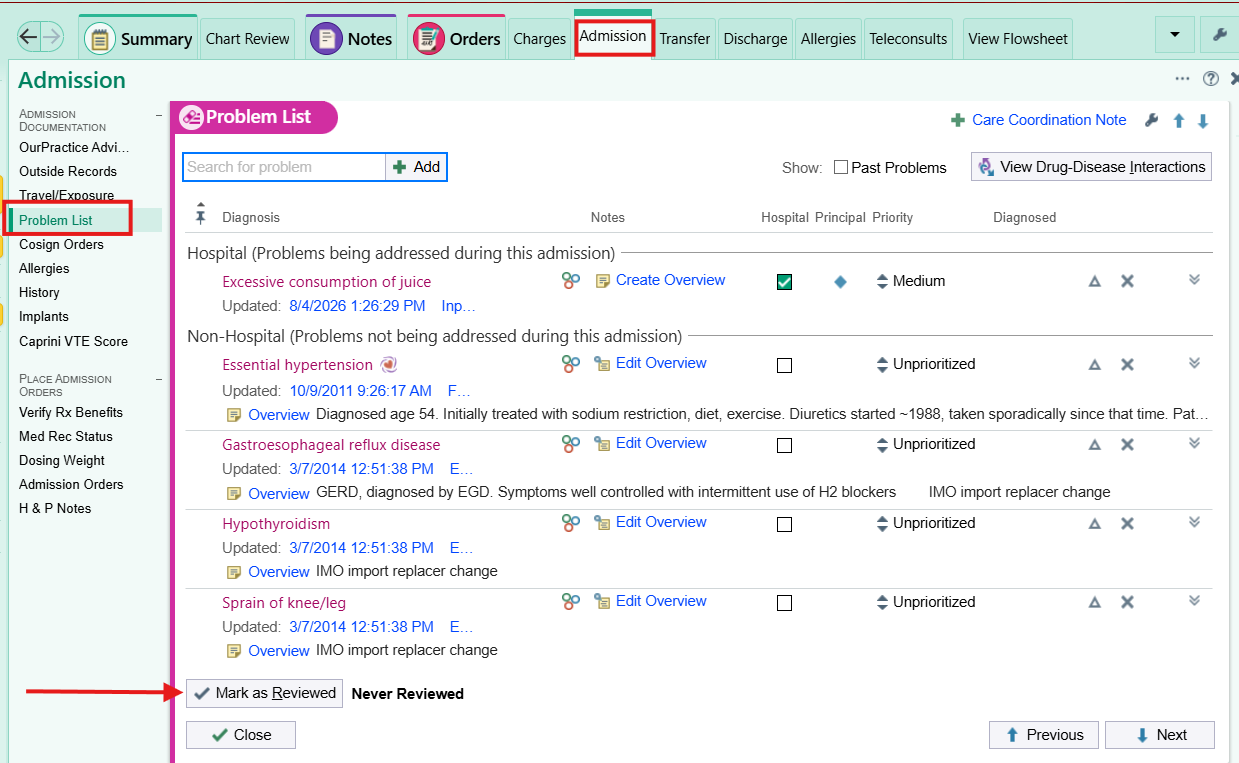Screen dimensions: 1239x763
Task: Expand details chevron for Essential hypertension
Action: pyautogui.click(x=1194, y=362)
